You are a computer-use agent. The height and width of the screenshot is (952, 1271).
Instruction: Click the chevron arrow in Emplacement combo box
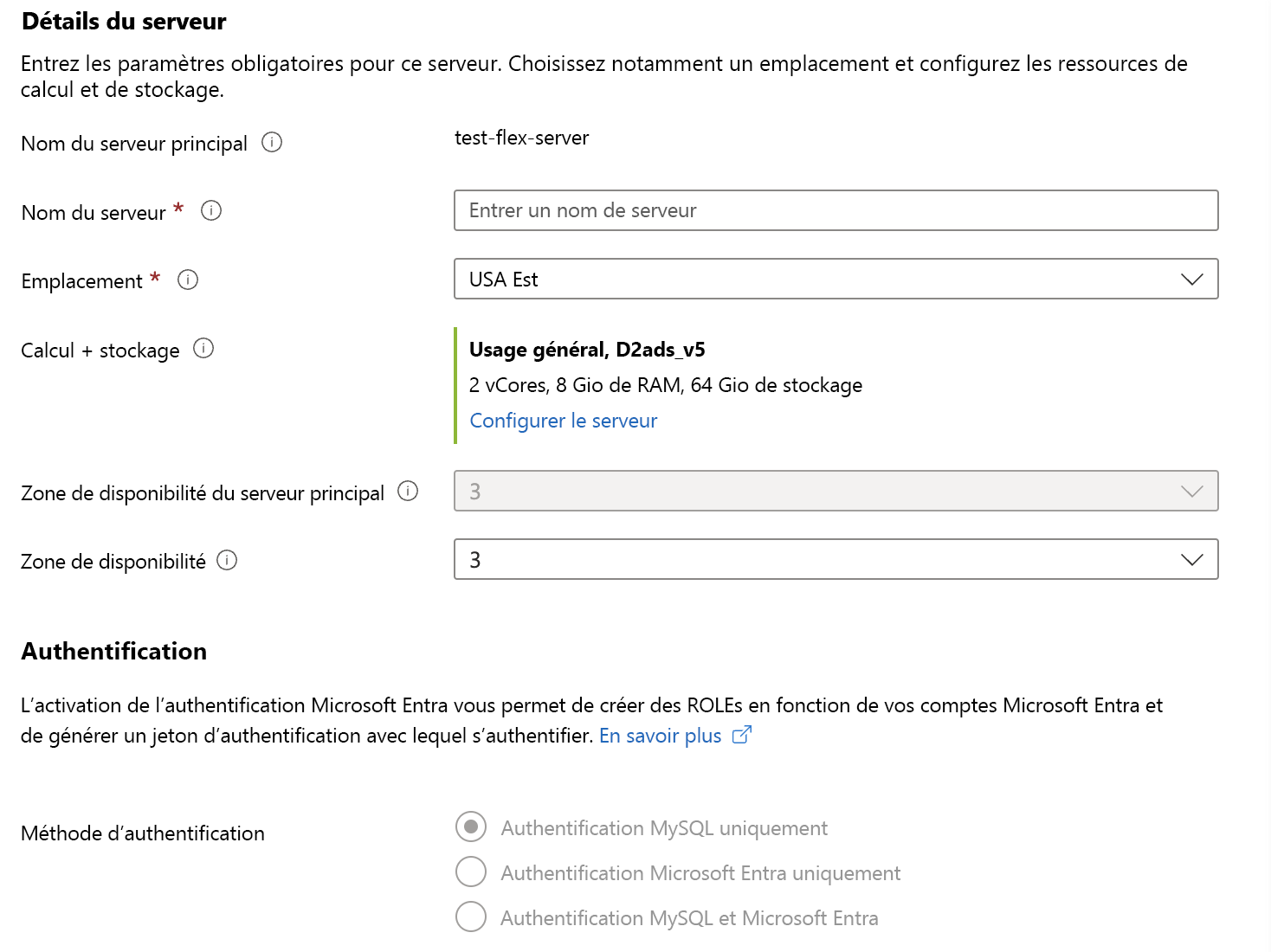tap(1192, 279)
